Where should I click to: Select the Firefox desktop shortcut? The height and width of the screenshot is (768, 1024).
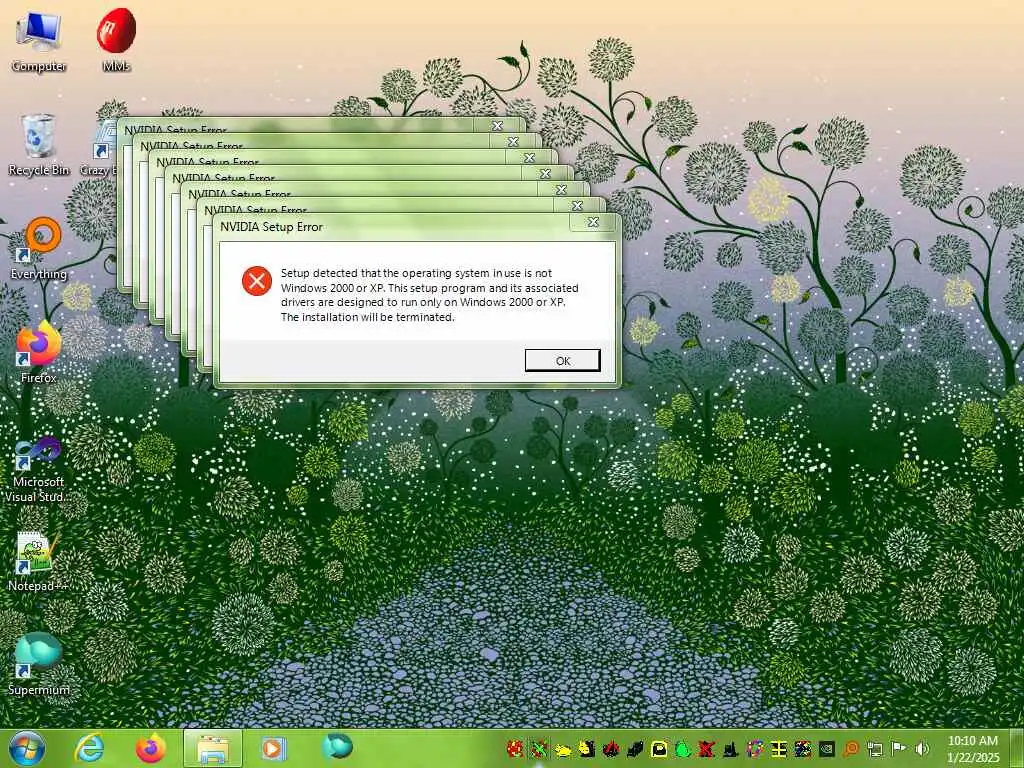(39, 351)
